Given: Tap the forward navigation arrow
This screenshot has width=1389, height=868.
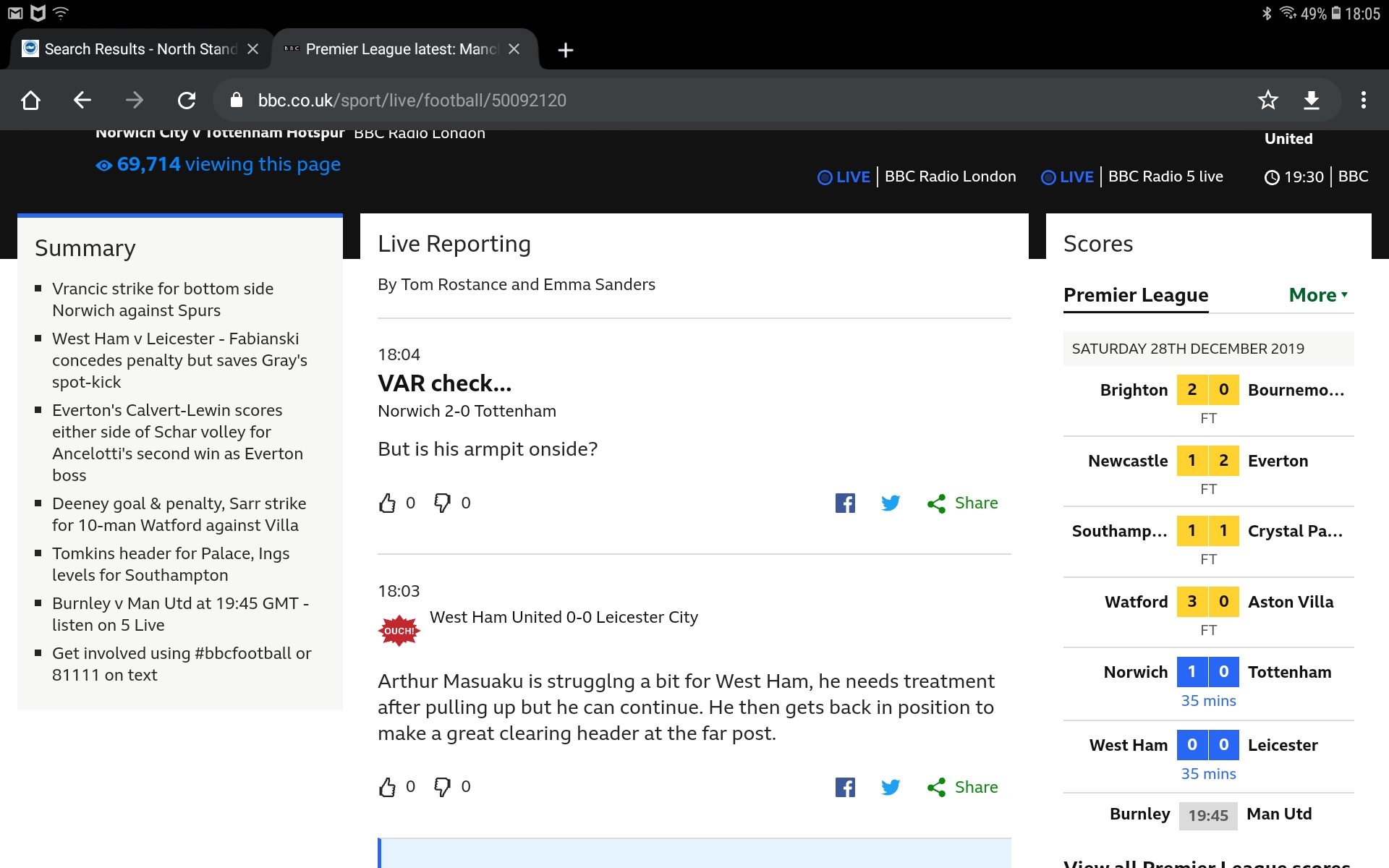Looking at the screenshot, I should (135, 100).
